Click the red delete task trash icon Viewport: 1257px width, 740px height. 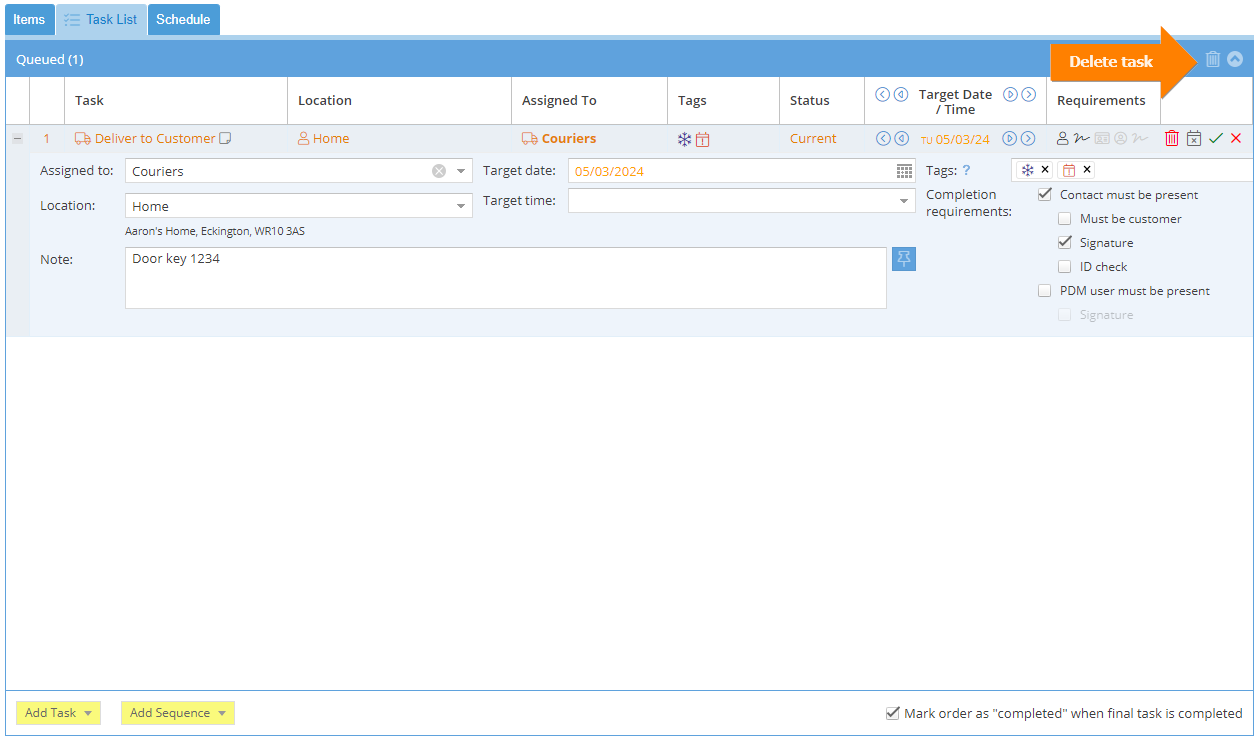tap(1172, 139)
